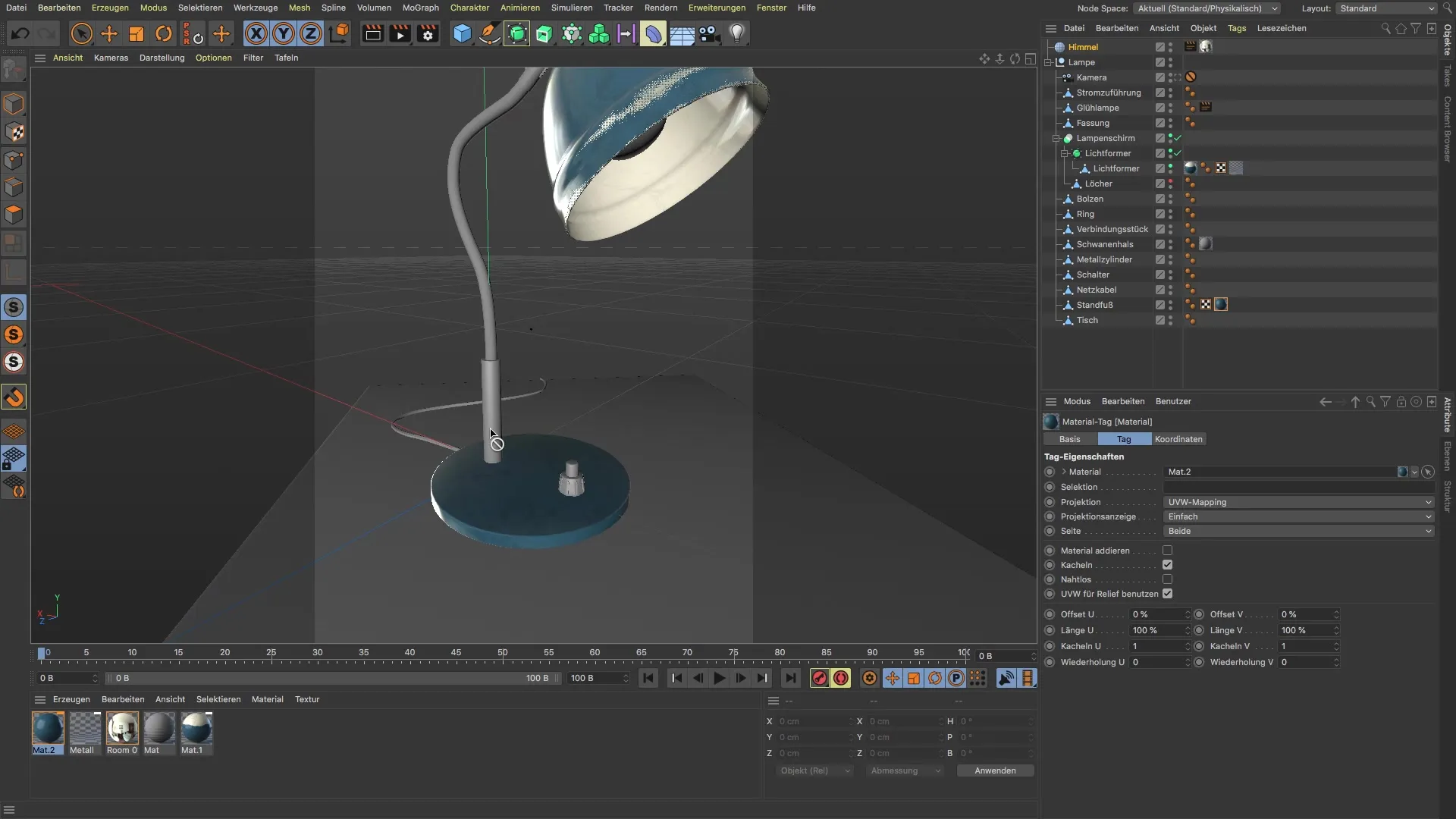The image size is (1456, 819).
Task: Activate the Move tool
Action: tap(109, 33)
